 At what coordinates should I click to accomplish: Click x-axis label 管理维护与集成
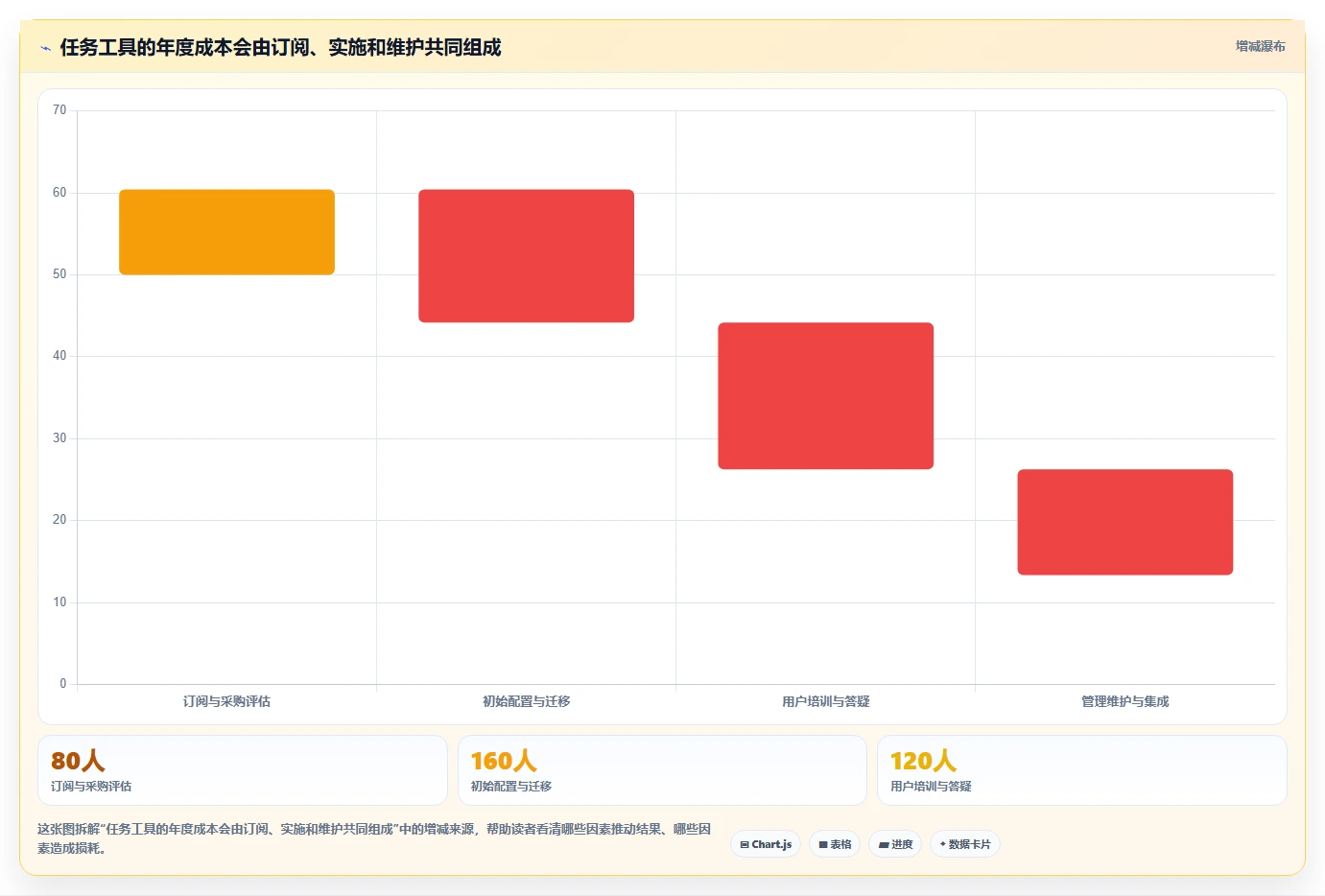point(1124,701)
